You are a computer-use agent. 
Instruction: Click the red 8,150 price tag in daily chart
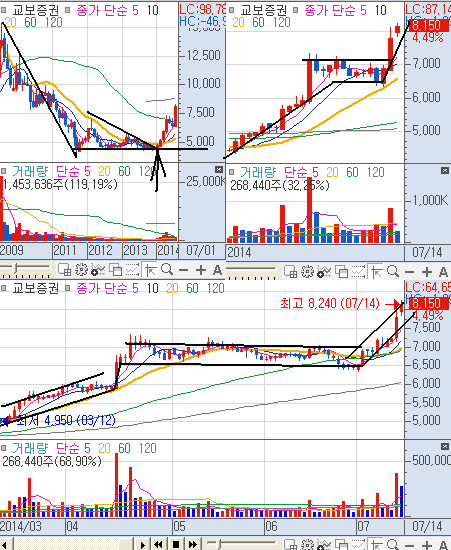pos(429,303)
